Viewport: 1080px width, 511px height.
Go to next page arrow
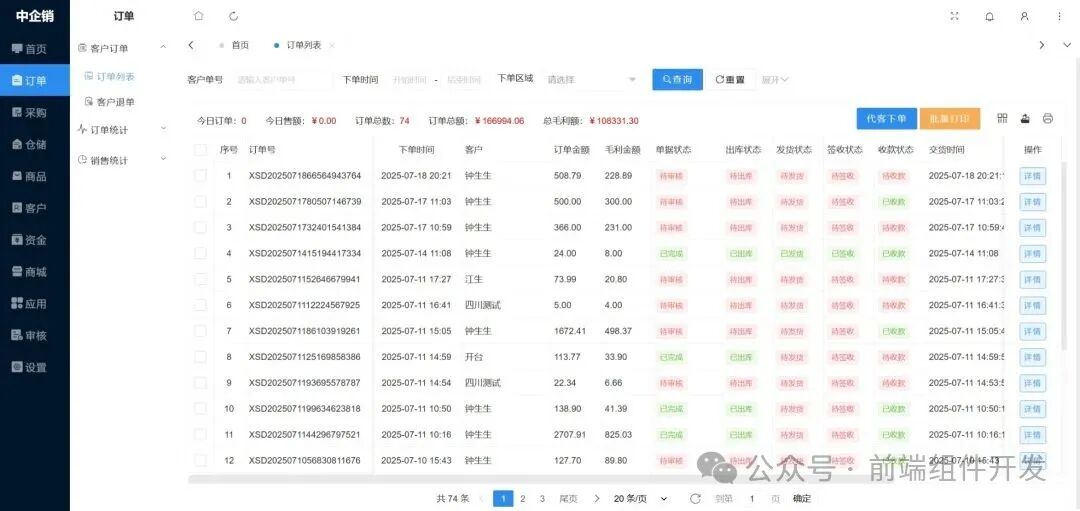click(597, 499)
